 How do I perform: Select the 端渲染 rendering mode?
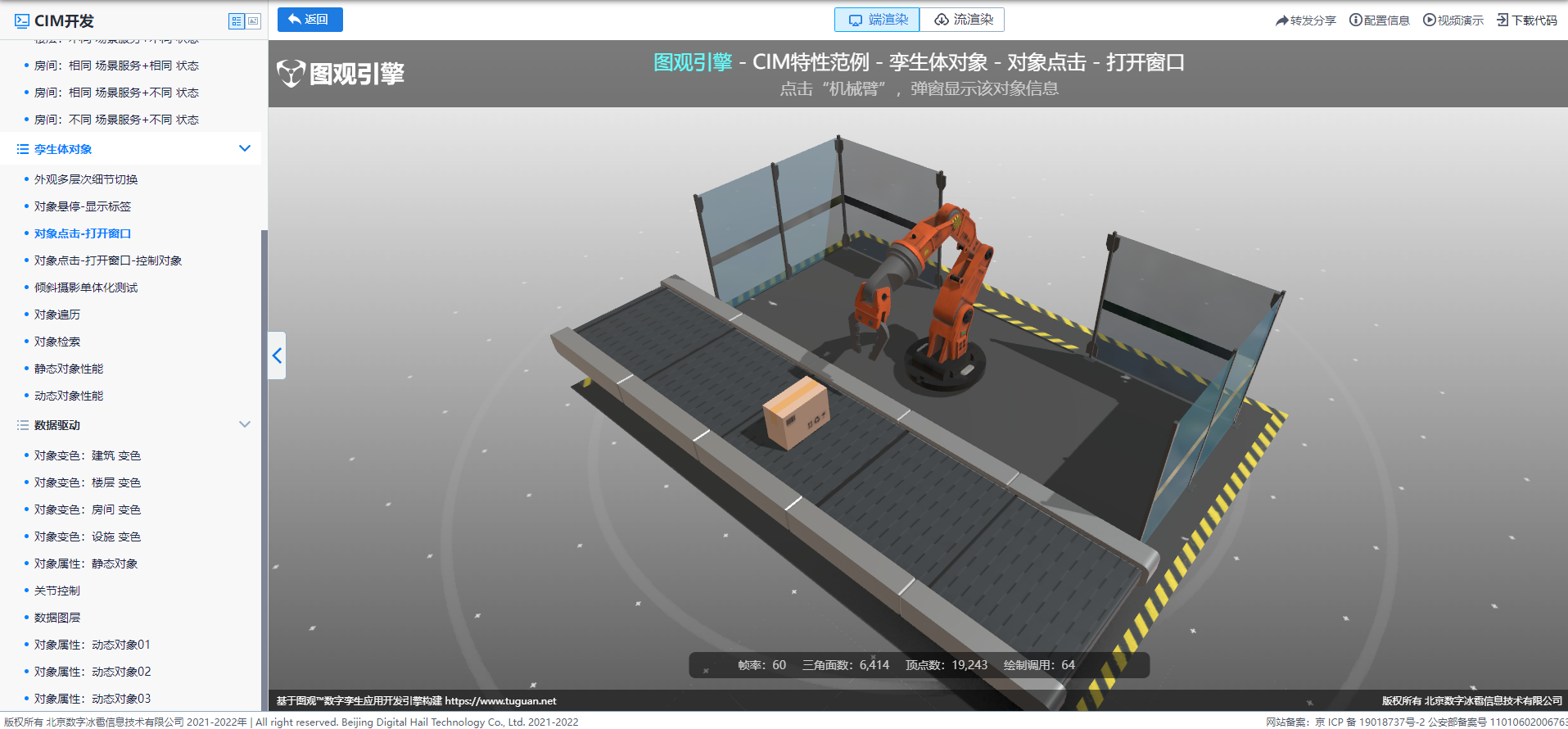point(877,20)
